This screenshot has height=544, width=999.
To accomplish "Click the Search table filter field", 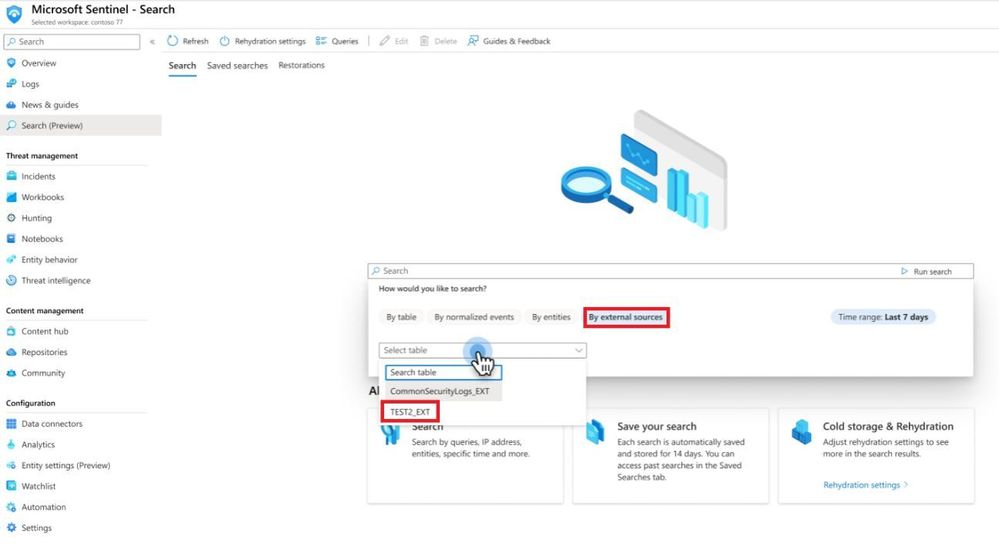I will tap(443, 372).
